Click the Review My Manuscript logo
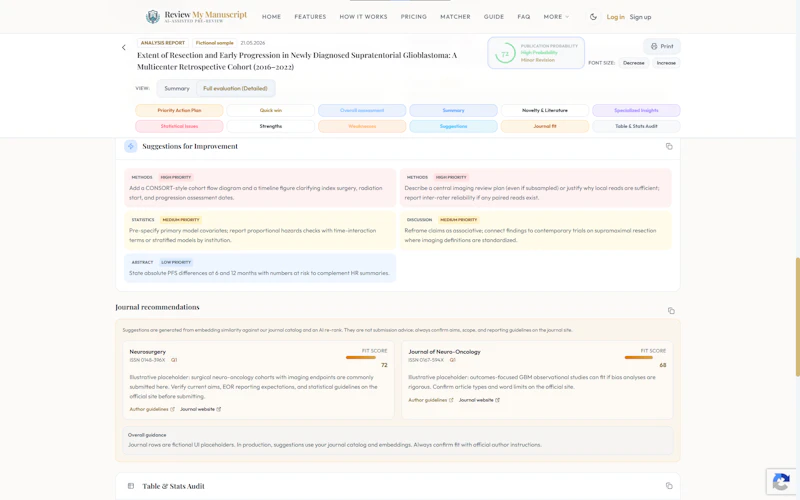Screen dimensions: 800x500 (x=196, y=16)
